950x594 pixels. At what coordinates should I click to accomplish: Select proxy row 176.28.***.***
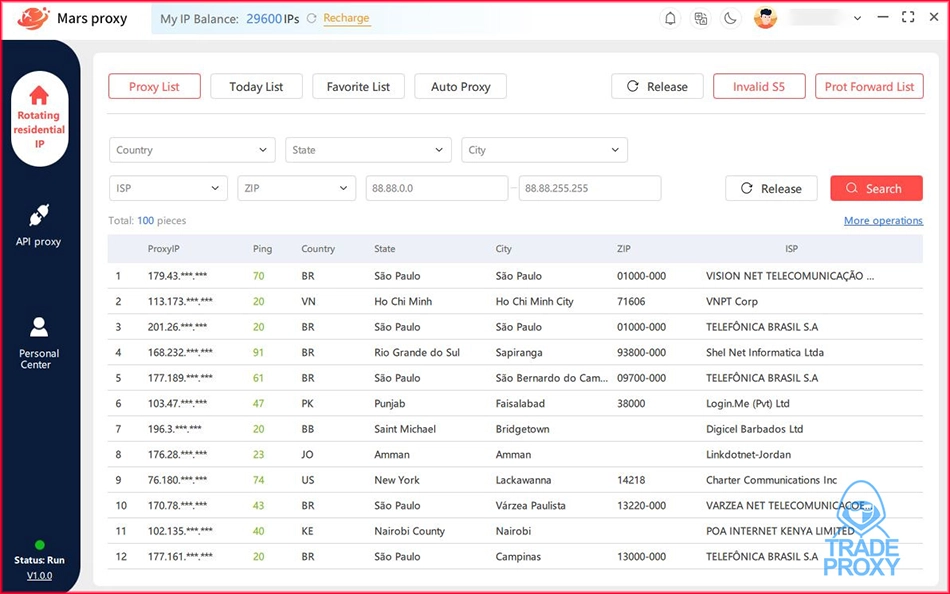point(515,454)
